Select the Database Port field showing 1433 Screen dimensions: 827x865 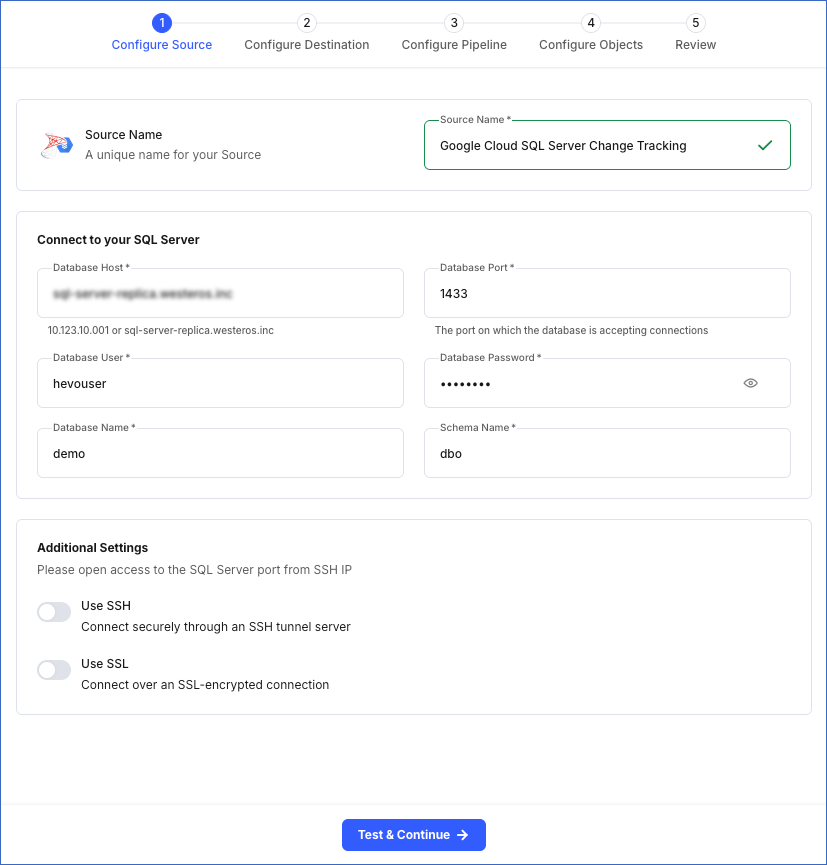click(x=607, y=293)
